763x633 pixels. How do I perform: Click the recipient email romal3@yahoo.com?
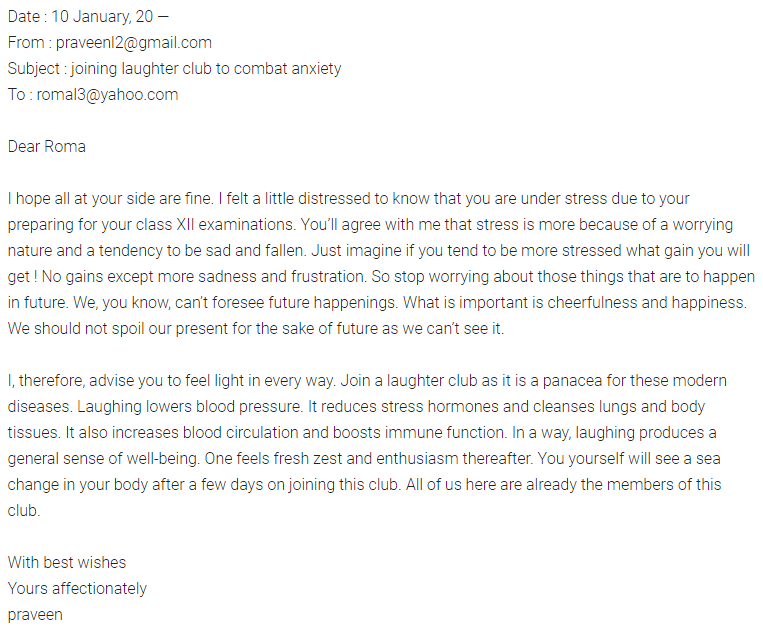(107, 94)
